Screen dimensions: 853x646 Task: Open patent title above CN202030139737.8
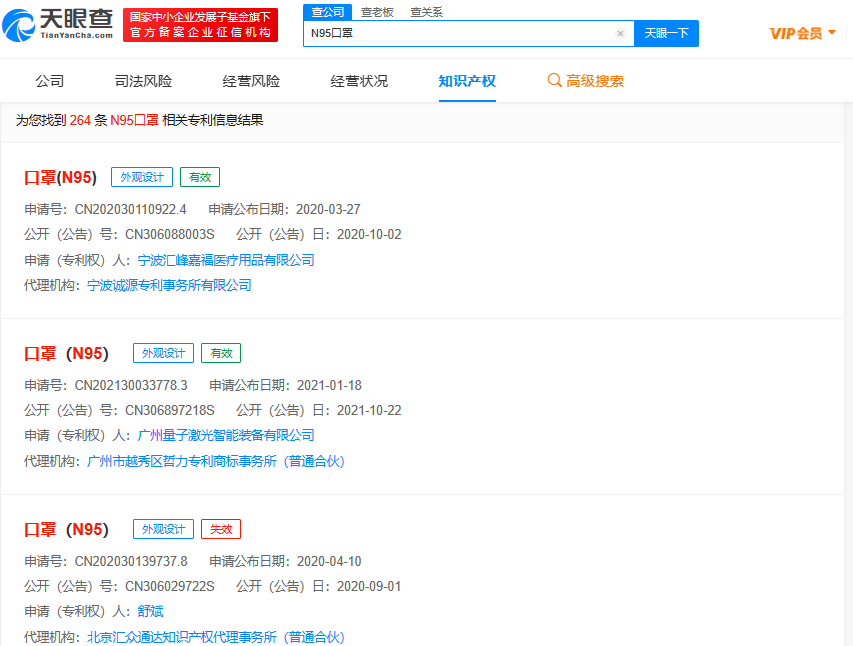tap(66, 530)
